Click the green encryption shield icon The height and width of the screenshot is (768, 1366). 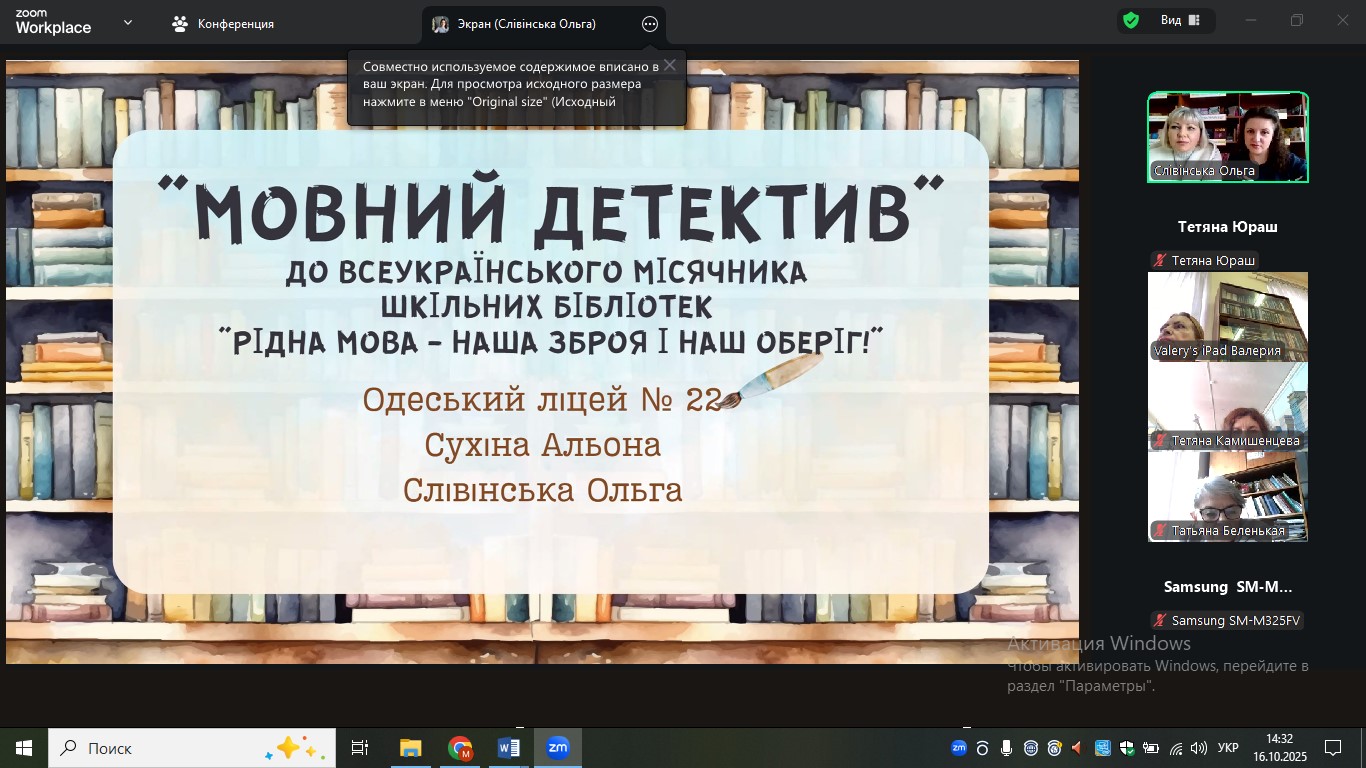pos(1131,21)
